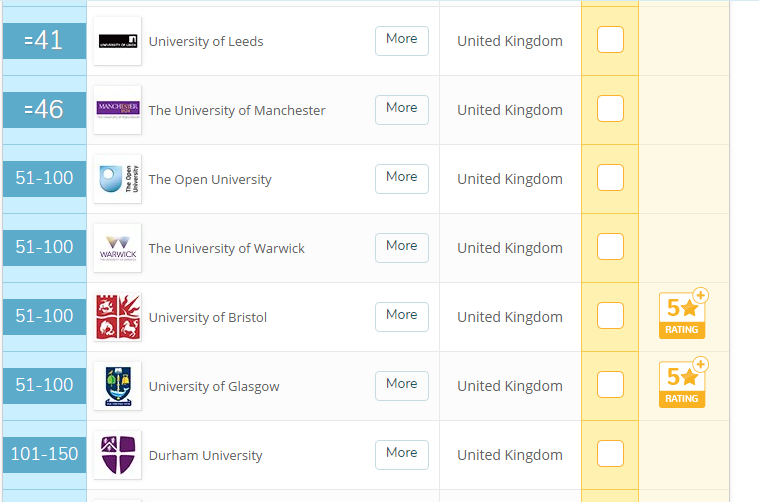Click Bristol's 5-star rating badge
Viewport: 759px width, 502px height.
(x=682, y=316)
